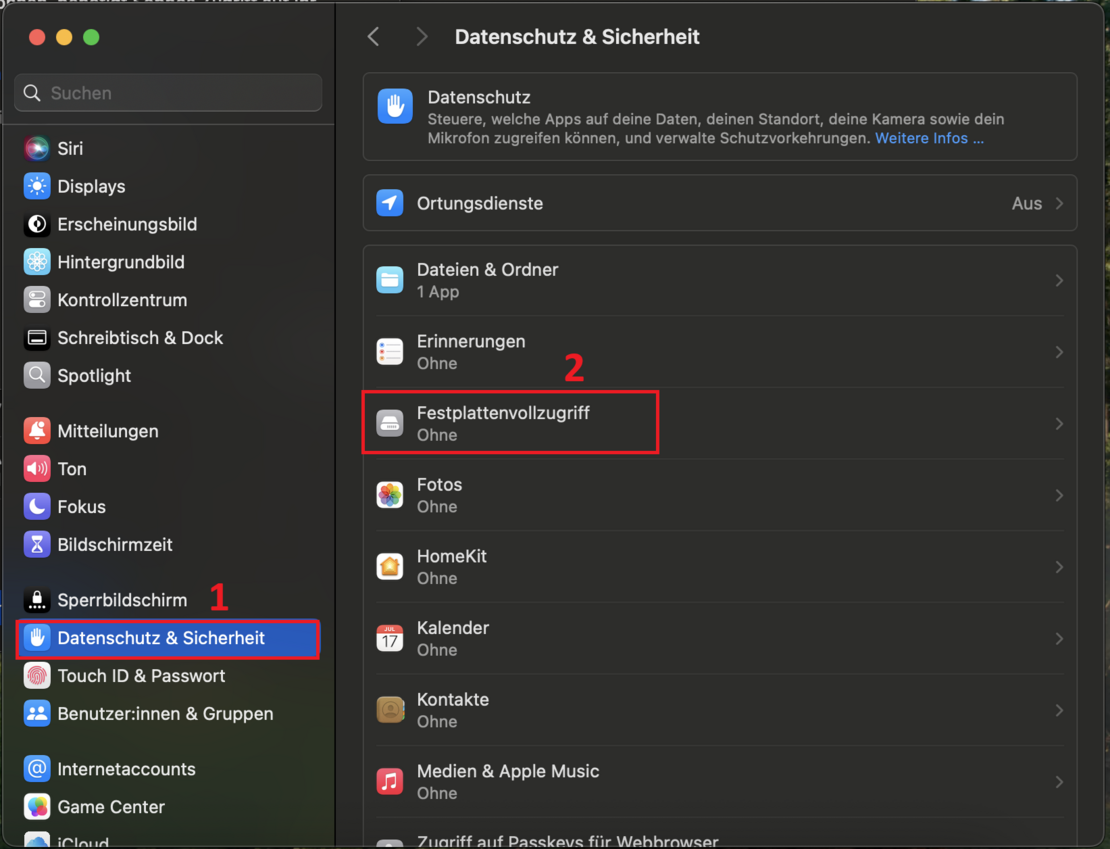Open Erinnerungen row chevron

(x=1059, y=353)
